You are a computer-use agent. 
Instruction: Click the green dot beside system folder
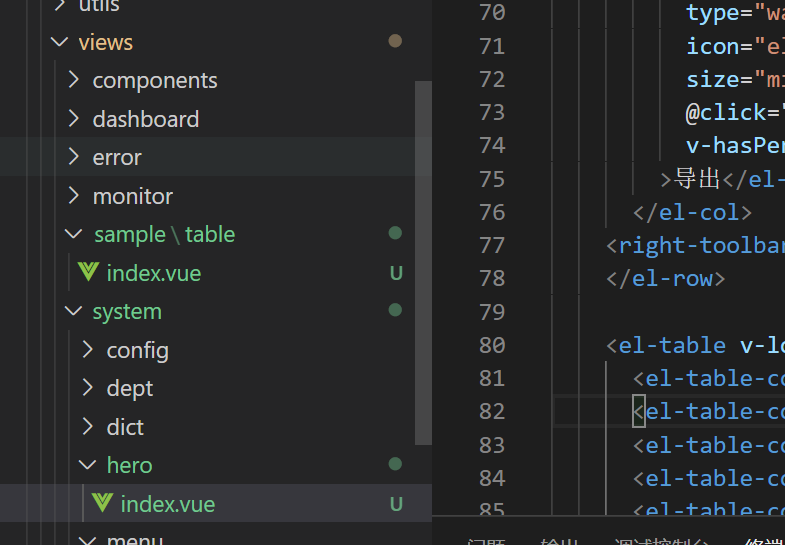point(395,310)
